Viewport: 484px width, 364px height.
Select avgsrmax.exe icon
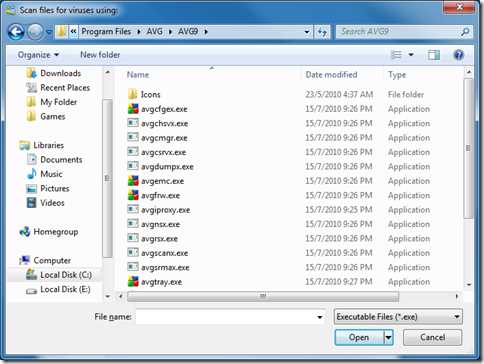133,267
